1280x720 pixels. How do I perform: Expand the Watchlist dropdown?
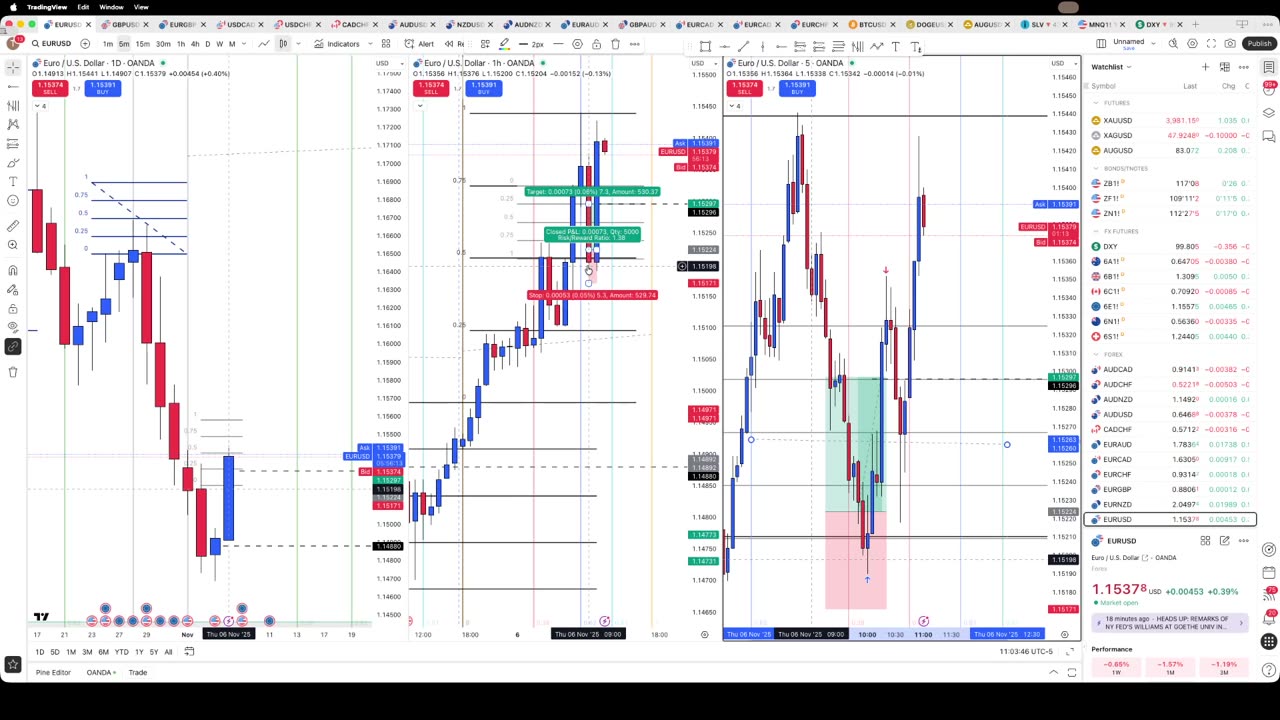coord(1111,67)
